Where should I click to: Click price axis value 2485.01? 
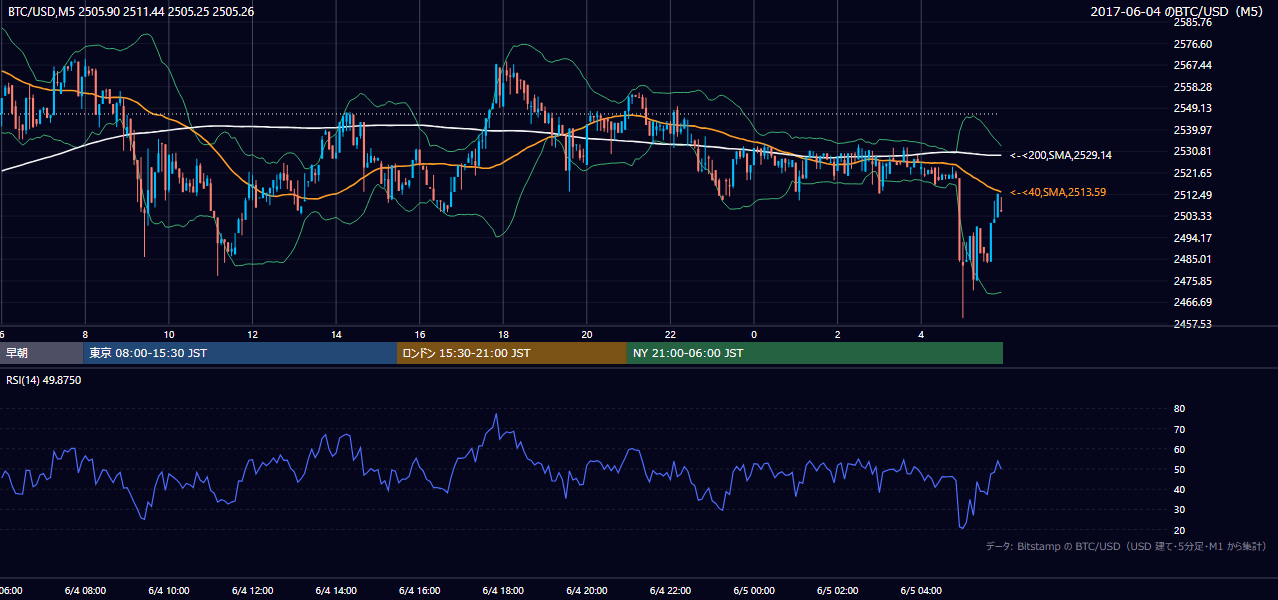coord(1193,259)
